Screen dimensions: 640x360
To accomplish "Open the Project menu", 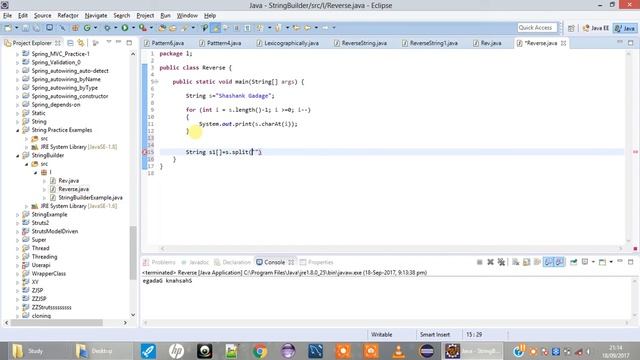I will [145, 16].
